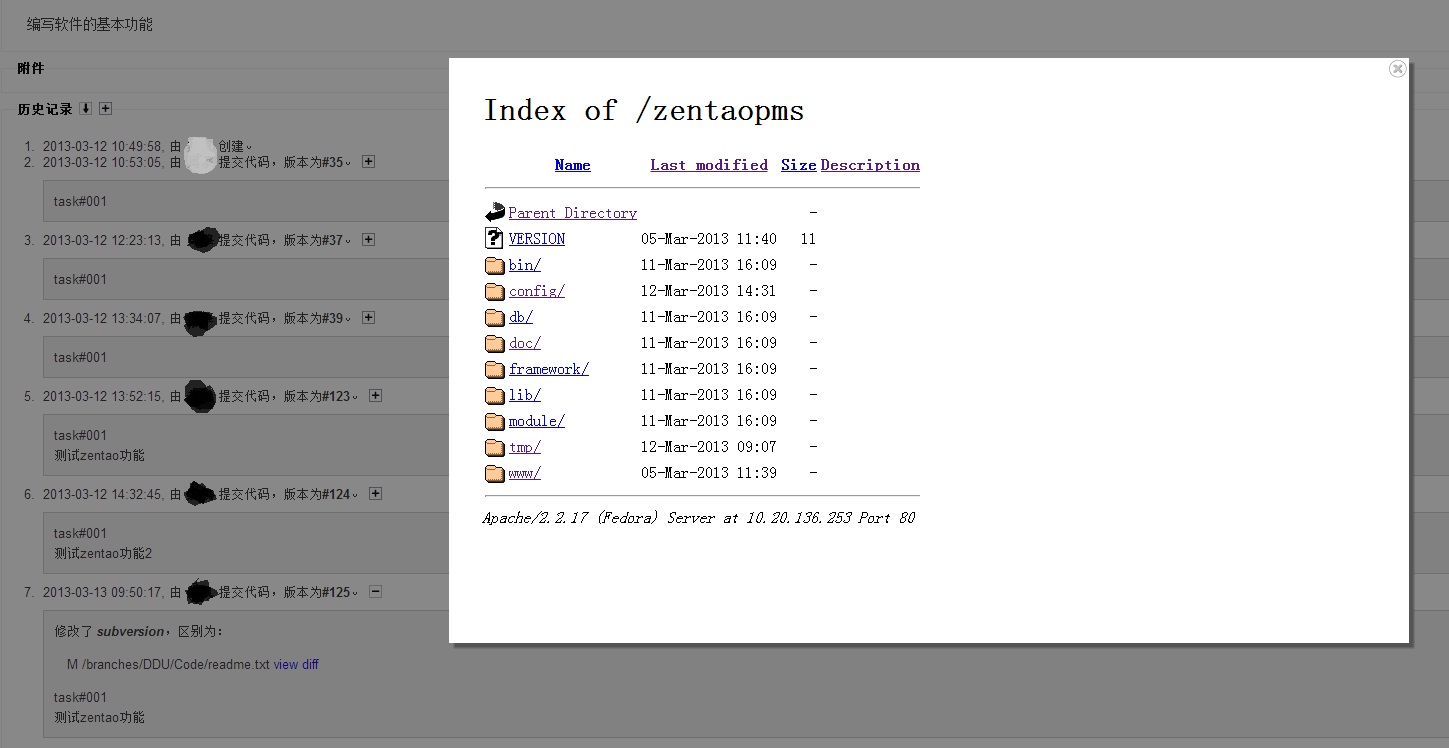Expand the history entry for version #124
The image size is (1449, 748).
375,493
